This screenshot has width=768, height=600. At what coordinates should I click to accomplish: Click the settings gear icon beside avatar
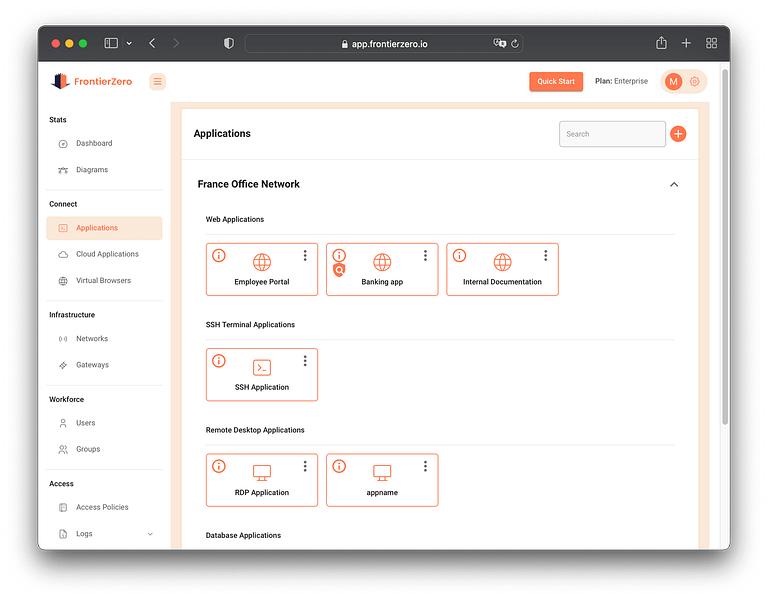695,82
